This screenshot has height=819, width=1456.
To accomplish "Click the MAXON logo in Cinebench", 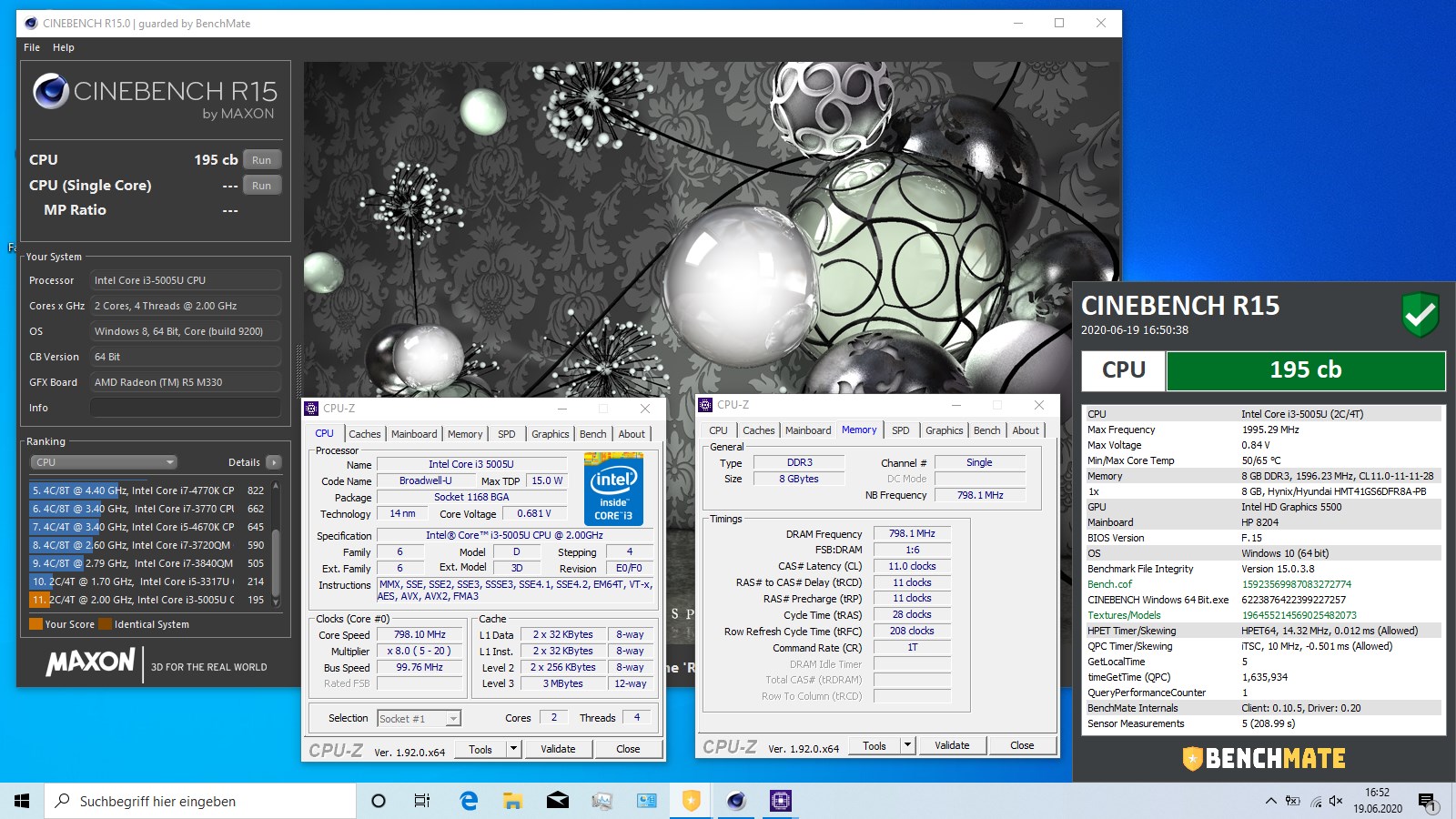I will (90, 662).
